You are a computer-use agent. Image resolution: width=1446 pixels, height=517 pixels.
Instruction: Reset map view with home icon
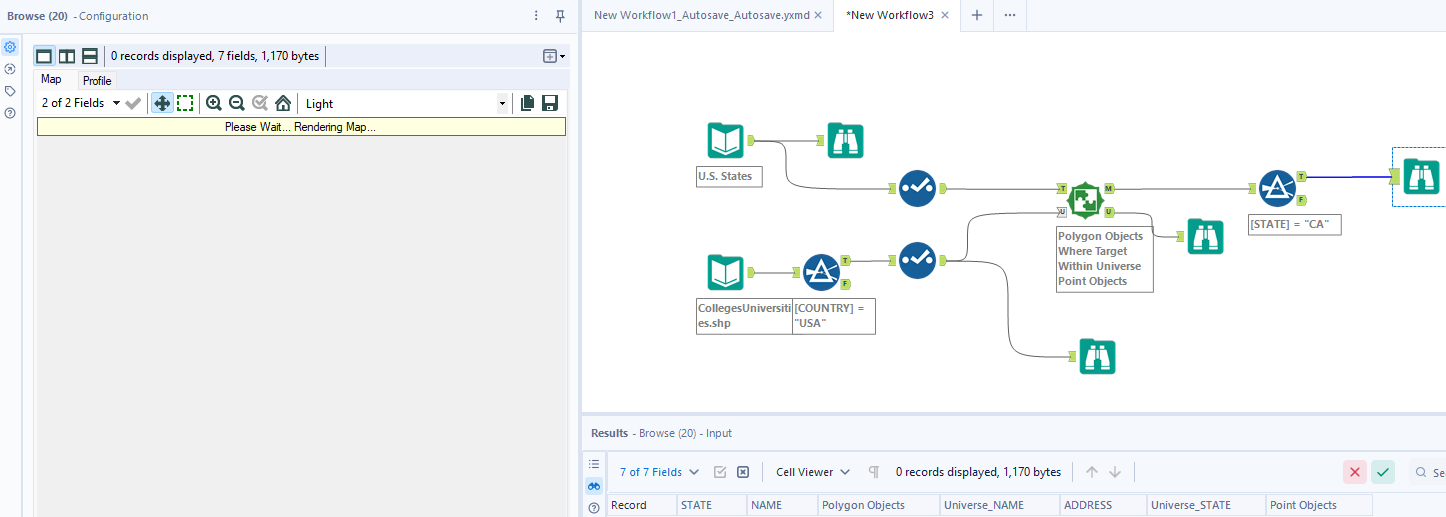(x=283, y=103)
